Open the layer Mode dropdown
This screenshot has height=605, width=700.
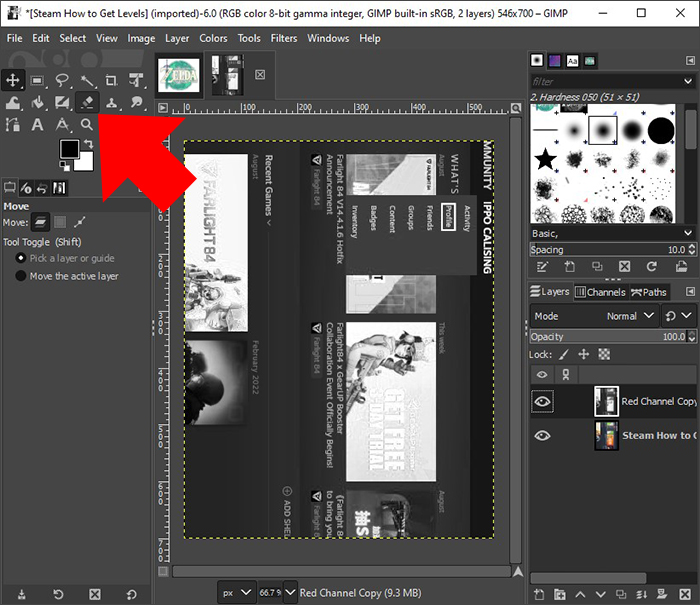tap(630, 316)
